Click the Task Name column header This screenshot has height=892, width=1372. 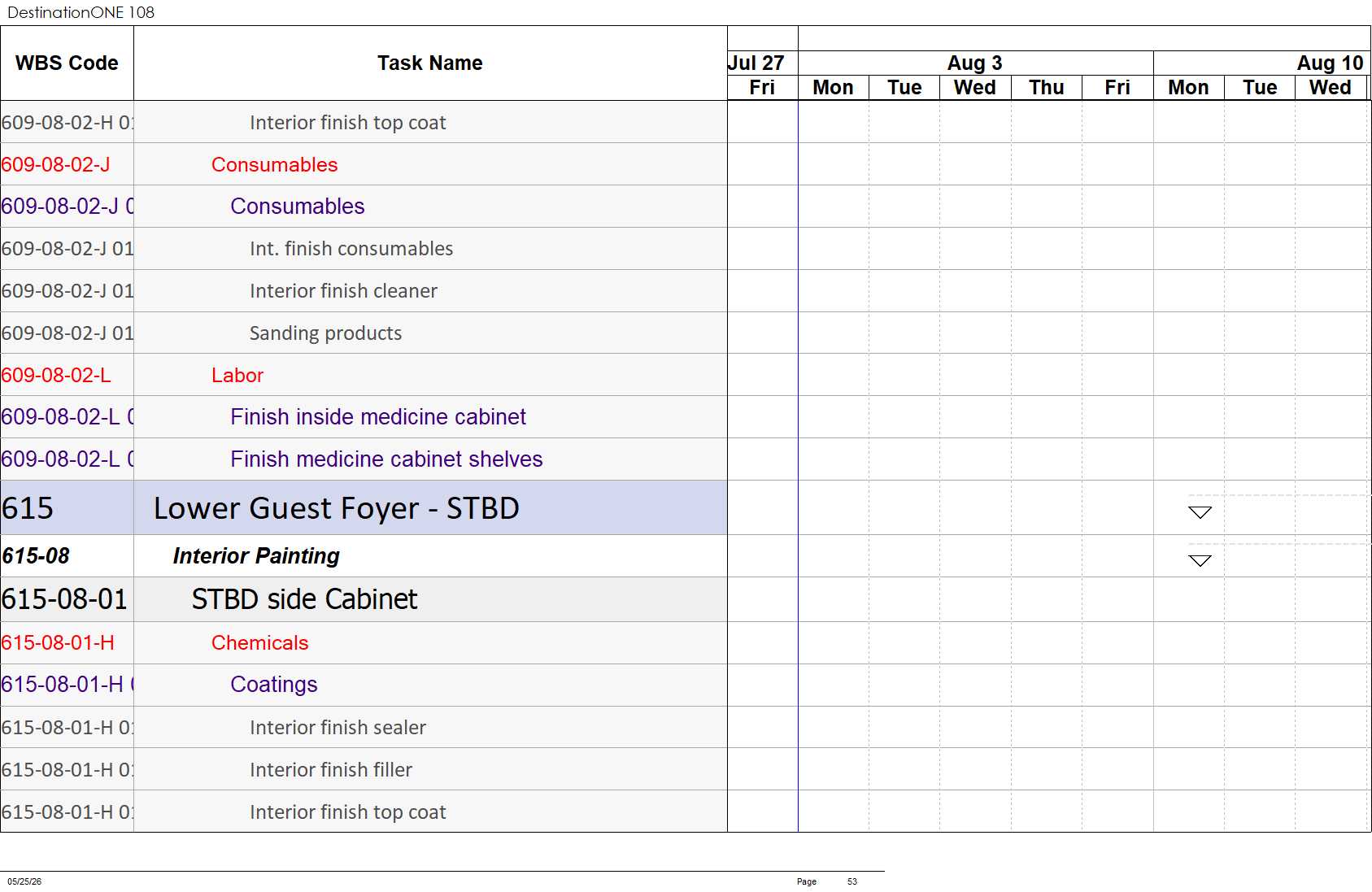coord(429,63)
